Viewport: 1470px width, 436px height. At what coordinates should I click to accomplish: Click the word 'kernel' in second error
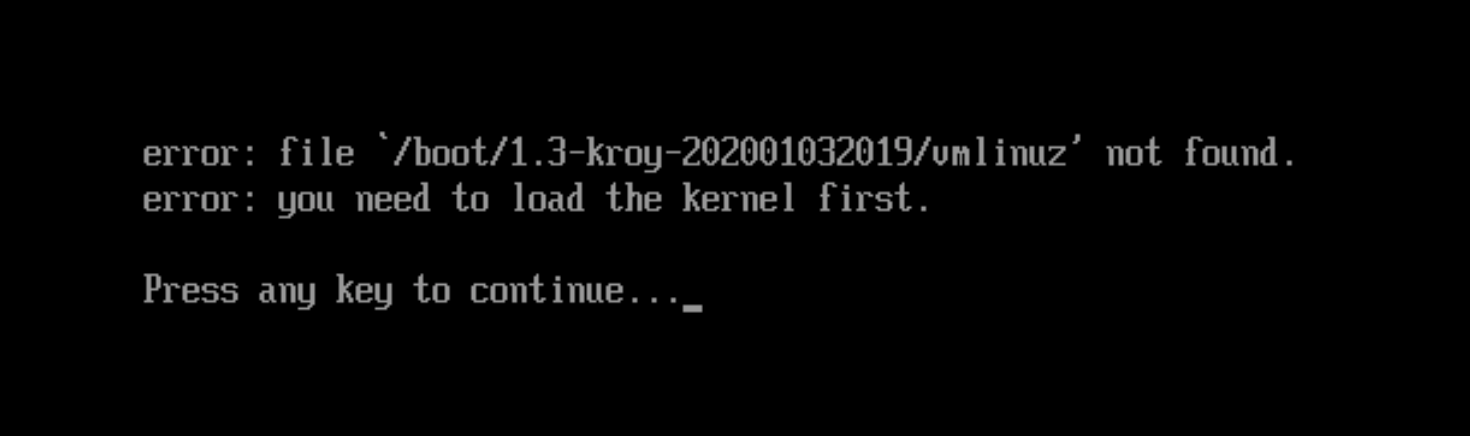click(x=739, y=198)
